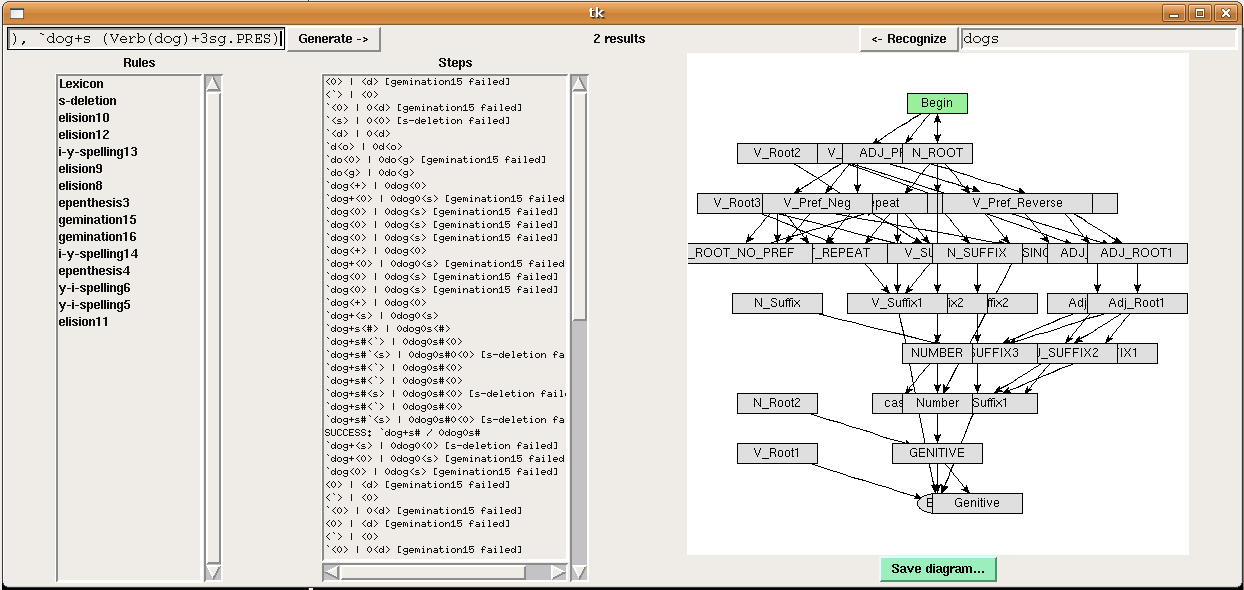Image resolution: width=1244 pixels, height=590 pixels.
Task: Click the Steps horizontal scrollbar right arrow
Action: [x=559, y=572]
